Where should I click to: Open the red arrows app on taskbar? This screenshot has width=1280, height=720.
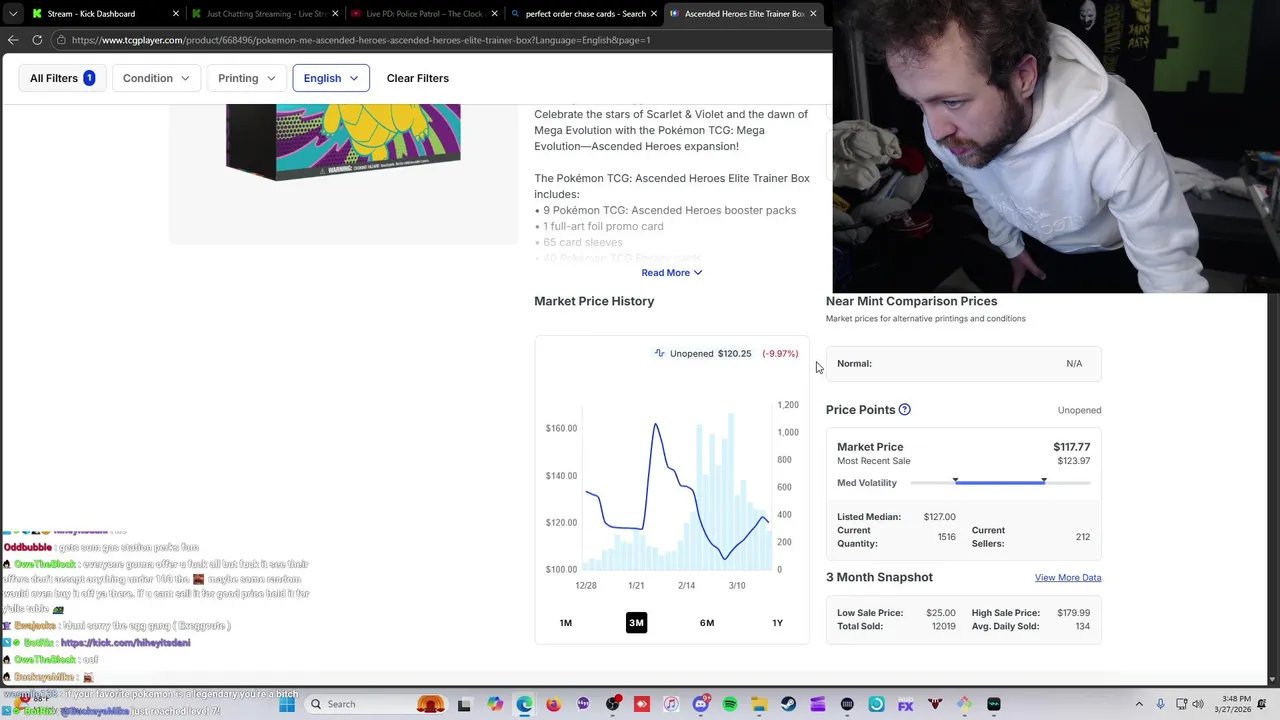click(642, 704)
